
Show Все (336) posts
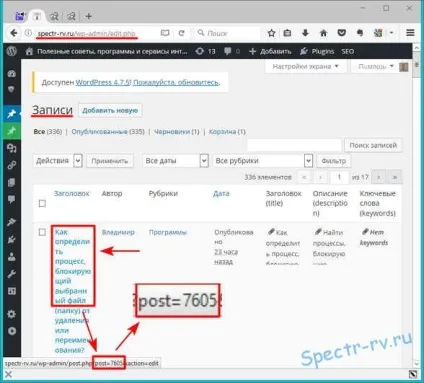pyautogui.click(x=48, y=132)
